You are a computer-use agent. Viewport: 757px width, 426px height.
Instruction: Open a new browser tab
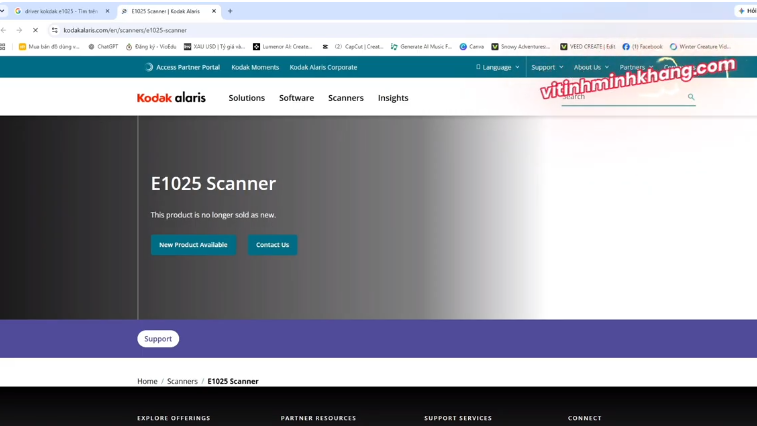pyautogui.click(x=230, y=11)
